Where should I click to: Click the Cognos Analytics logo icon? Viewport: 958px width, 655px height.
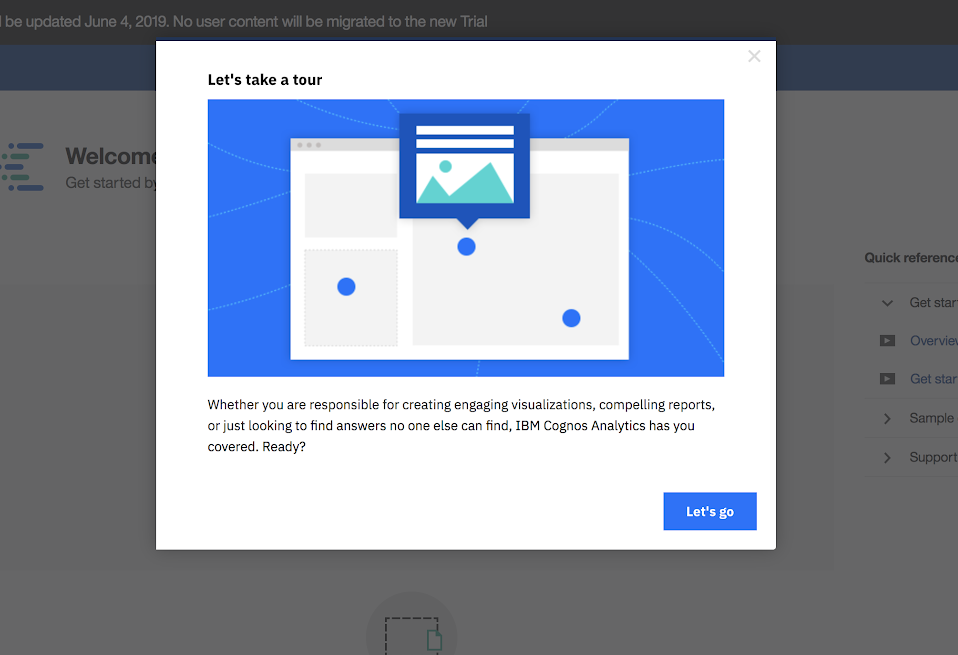click(x=23, y=167)
